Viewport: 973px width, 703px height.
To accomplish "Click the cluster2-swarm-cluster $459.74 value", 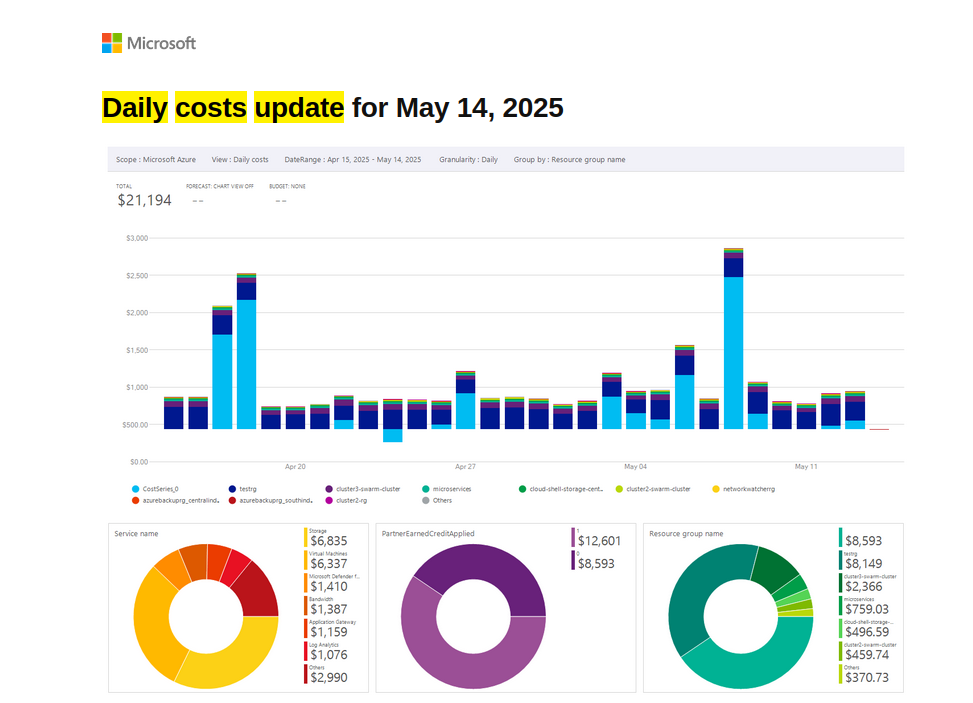I will (x=867, y=655).
